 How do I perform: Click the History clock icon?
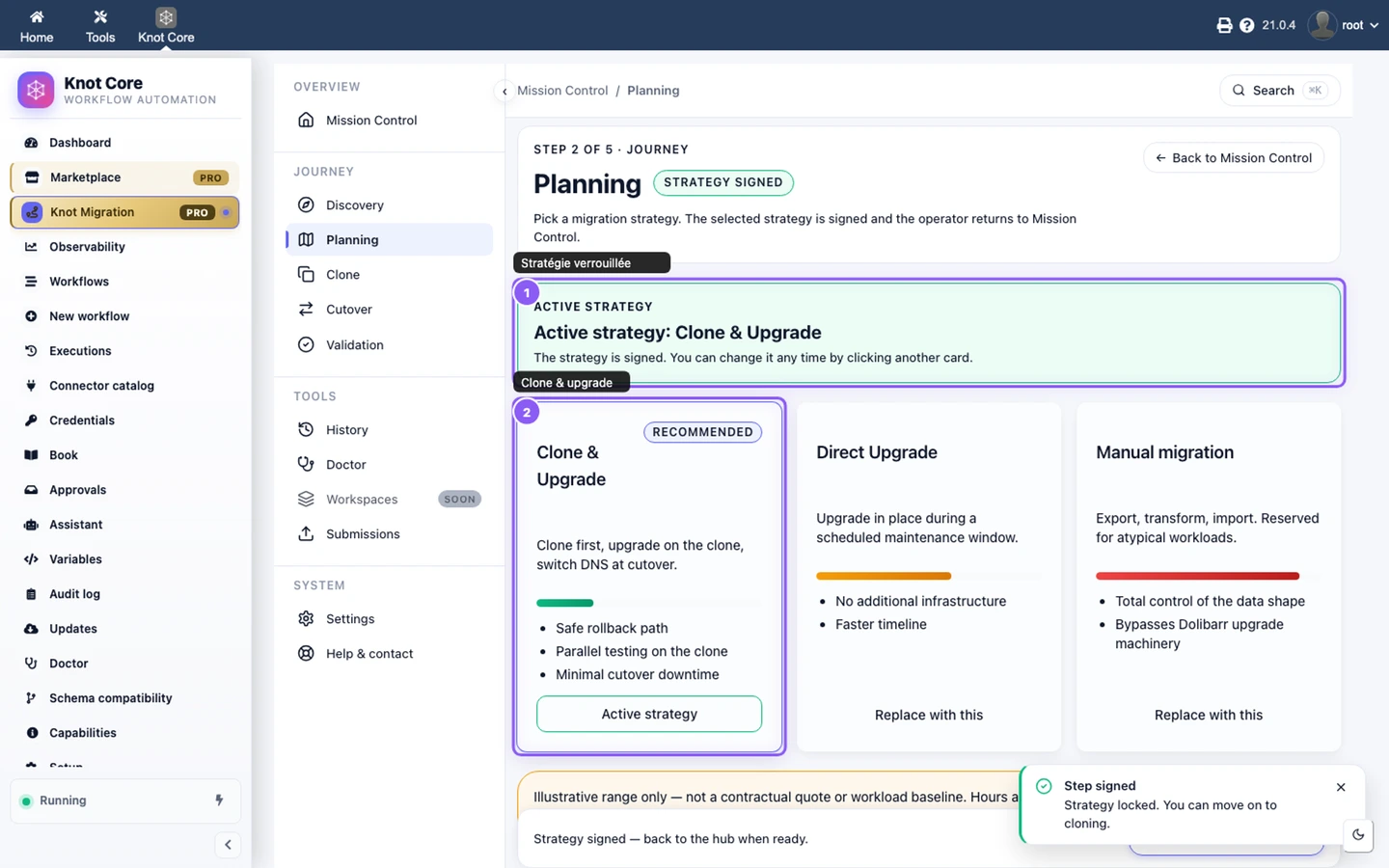pos(306,429)
